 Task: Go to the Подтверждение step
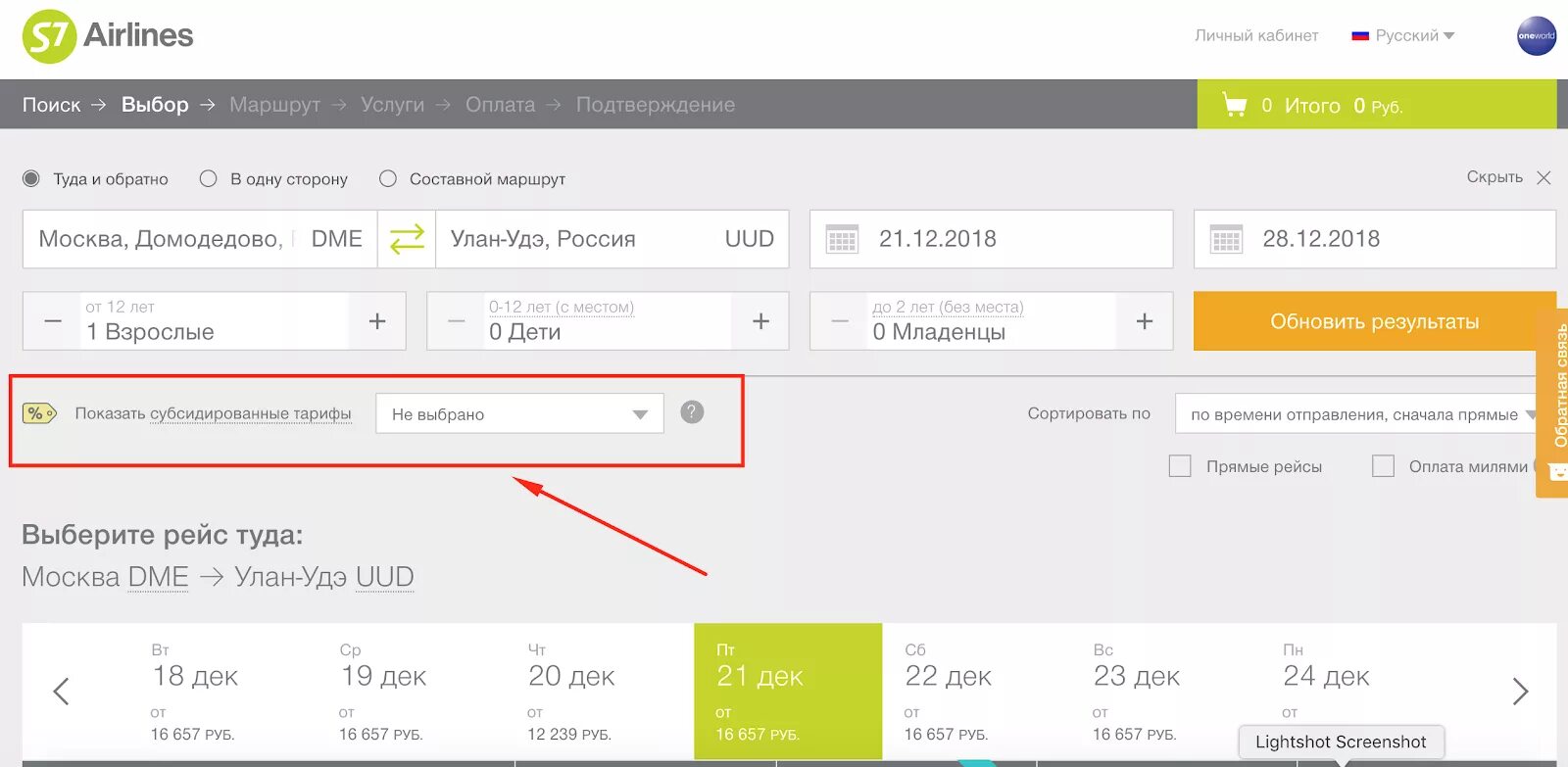click(x=655, y=105)
